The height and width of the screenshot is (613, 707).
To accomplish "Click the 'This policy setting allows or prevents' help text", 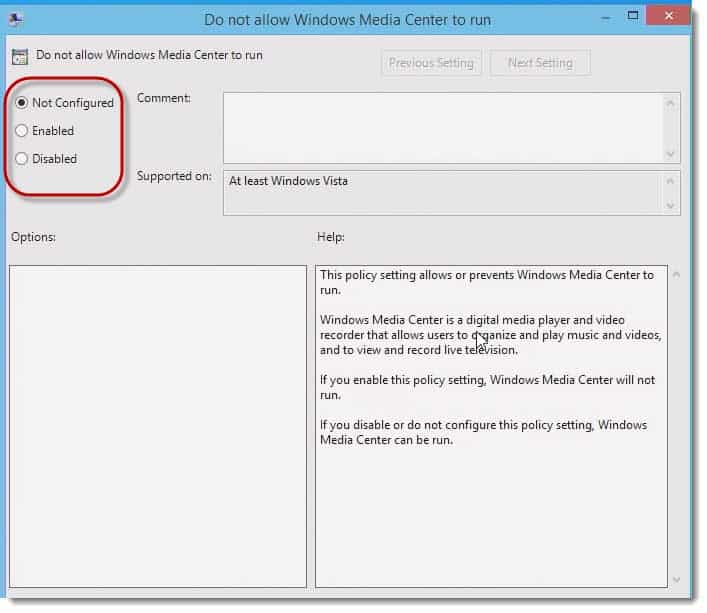I will 487,282.
